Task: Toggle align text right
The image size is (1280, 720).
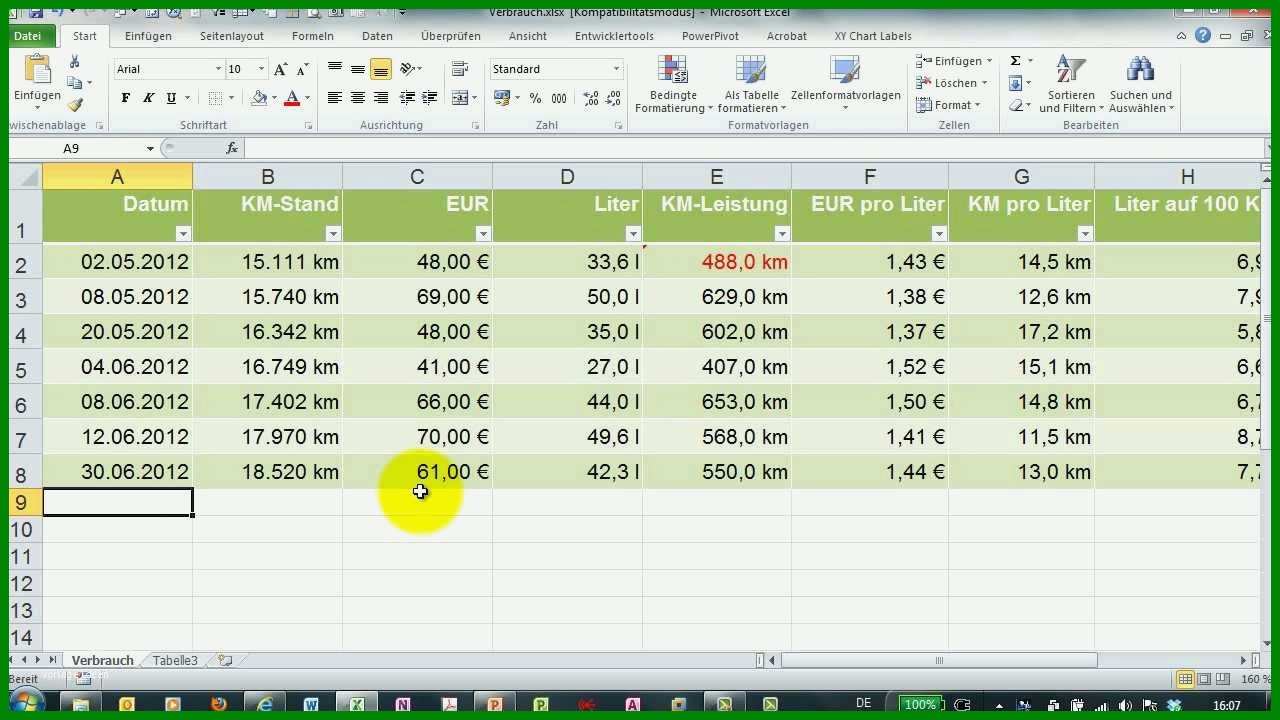Action: click(x=380, y=98)
